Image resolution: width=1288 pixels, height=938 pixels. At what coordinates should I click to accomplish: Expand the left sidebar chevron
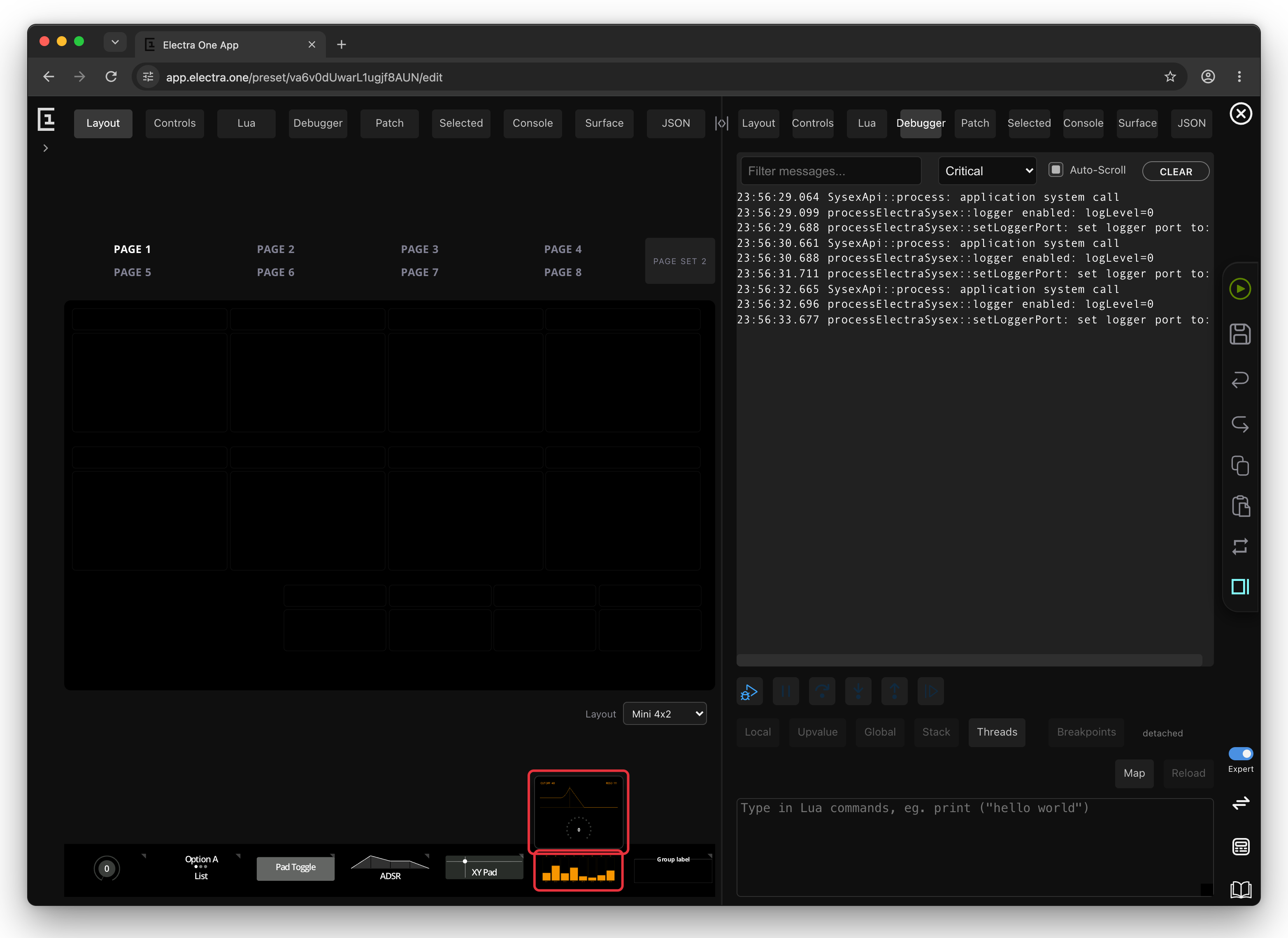(45, 148)
